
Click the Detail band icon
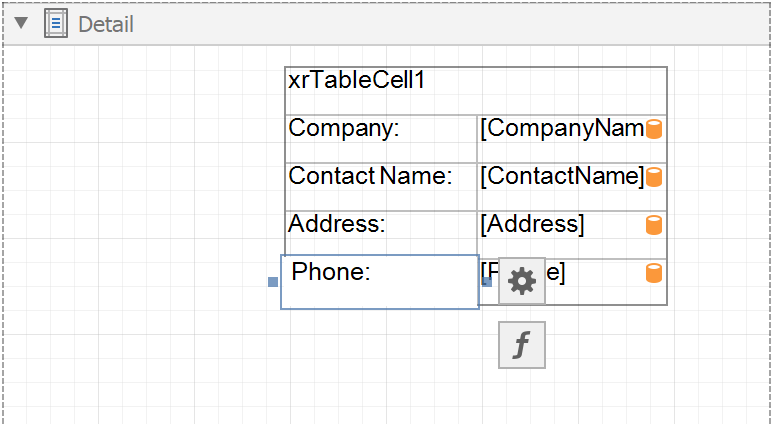[56, 24]
